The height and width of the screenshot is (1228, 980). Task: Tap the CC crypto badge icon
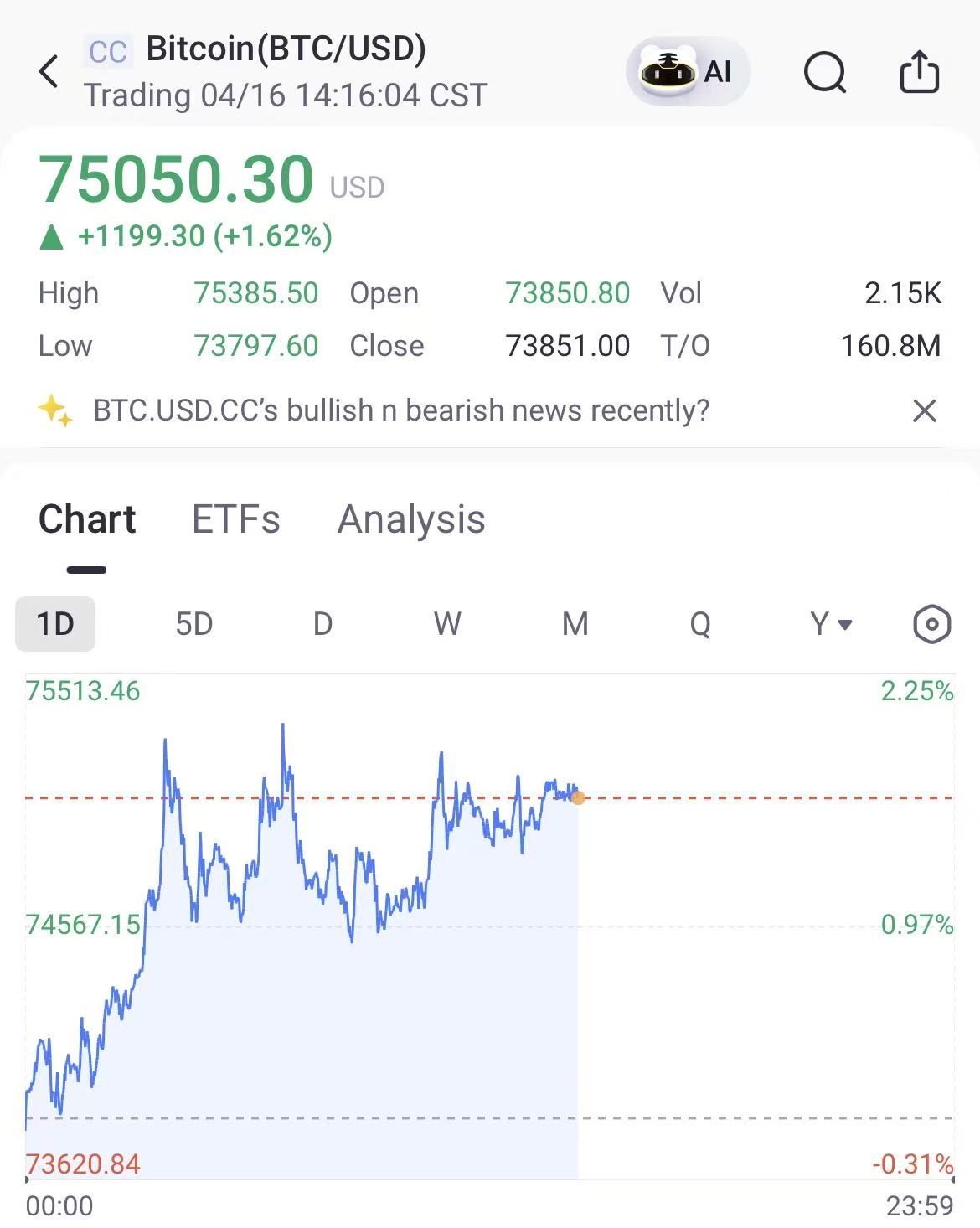coord(108,51)
